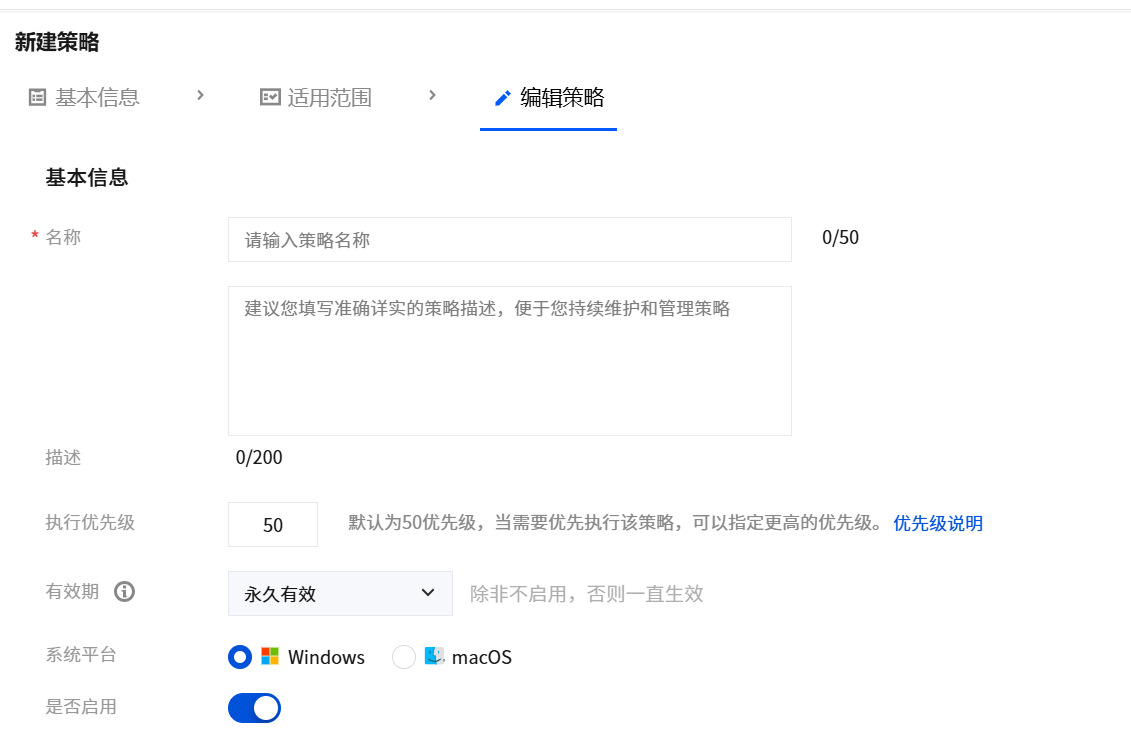Toggle the 是否启用 switch off
The width and height of the screenshot is (1131, 750).
(x=255, y=708)
